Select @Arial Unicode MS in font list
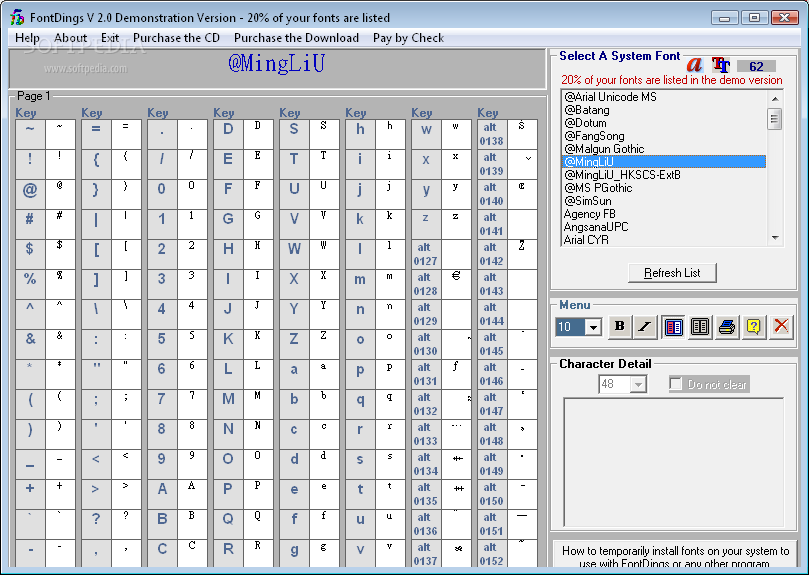Viewport: 809px width, 575px height. [664, 97]
